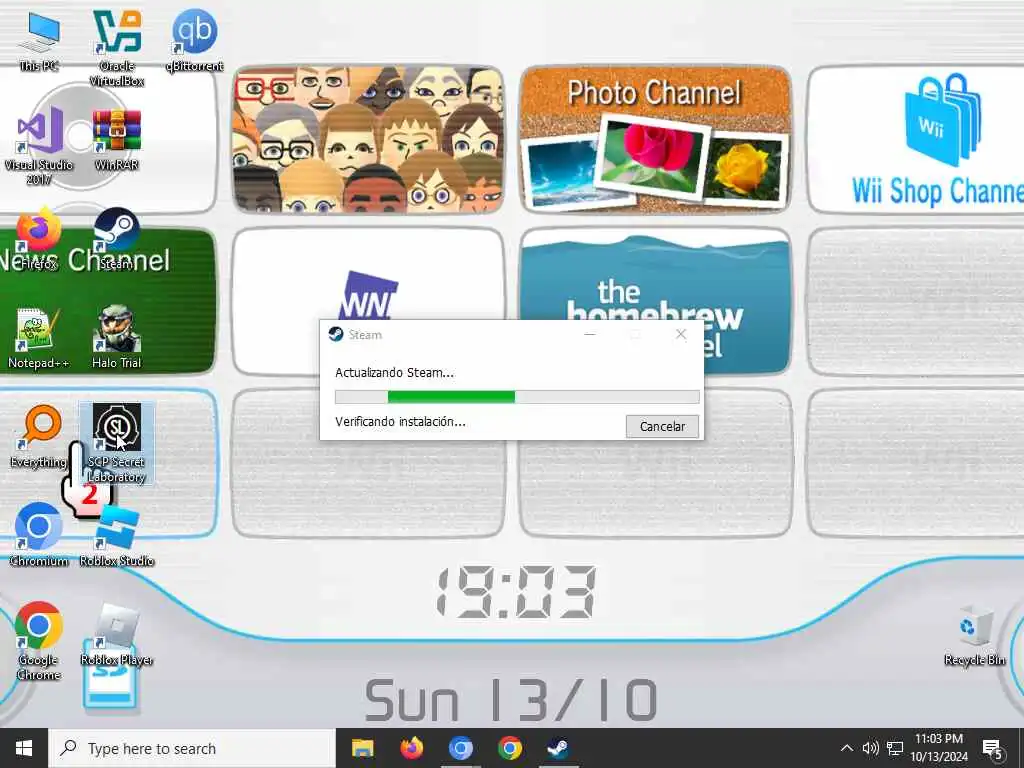Switch to Firefox in the taskbar
The width and height of the screenshot is (1024, 768).
411,748
